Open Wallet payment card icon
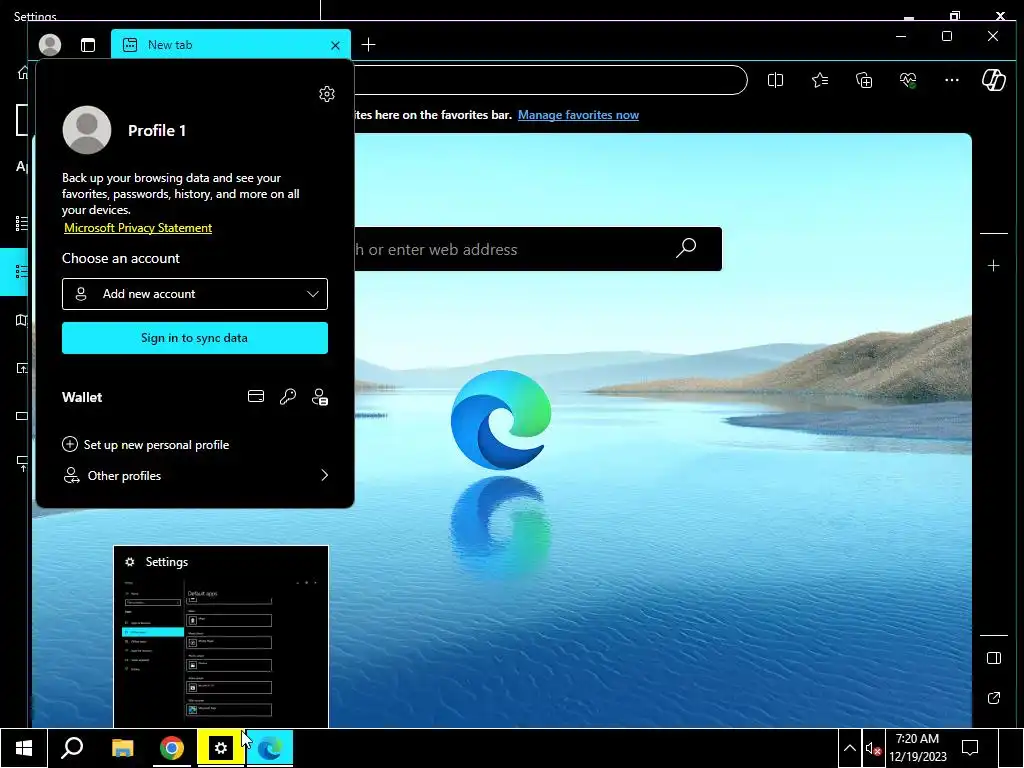Screen dimensions: 1024x768 256,396
